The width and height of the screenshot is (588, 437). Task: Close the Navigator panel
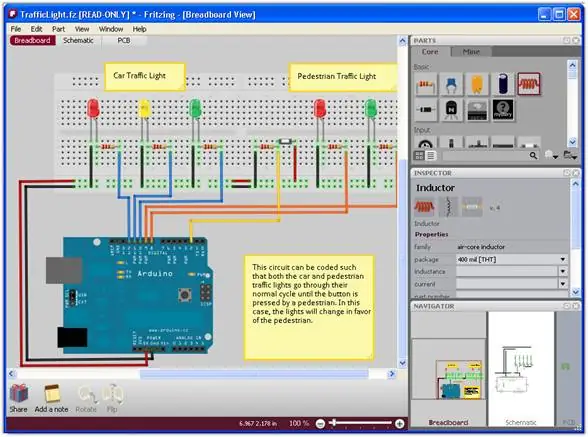[x=576, y=306]
